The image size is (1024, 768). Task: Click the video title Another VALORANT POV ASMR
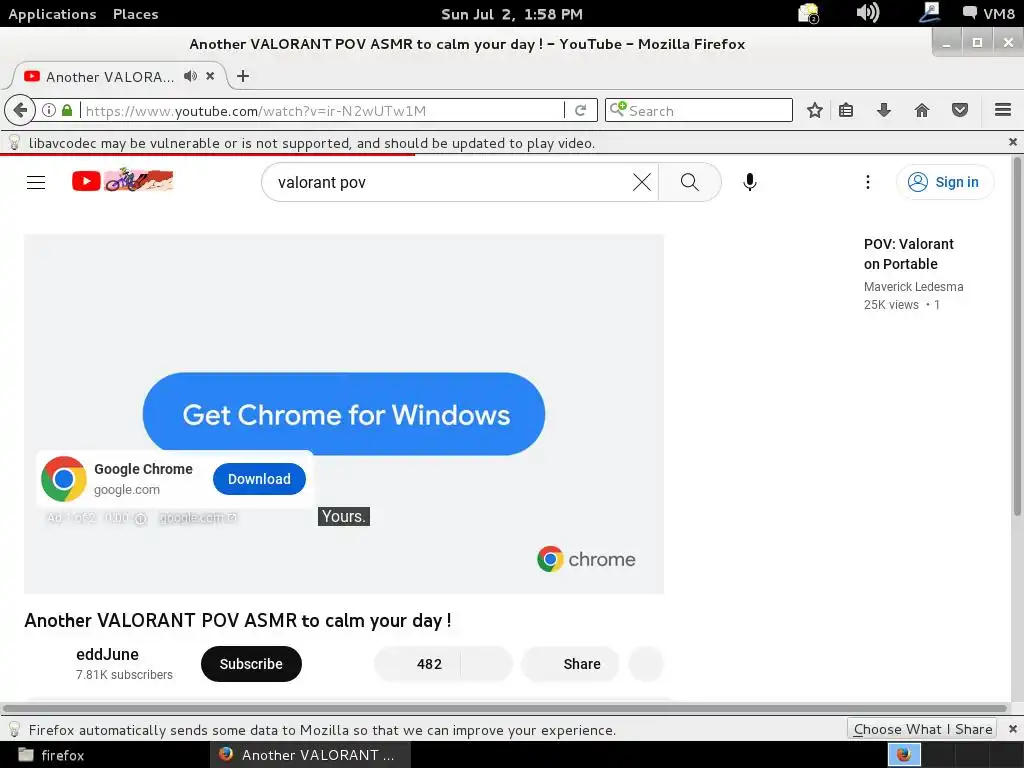(238, 620)
